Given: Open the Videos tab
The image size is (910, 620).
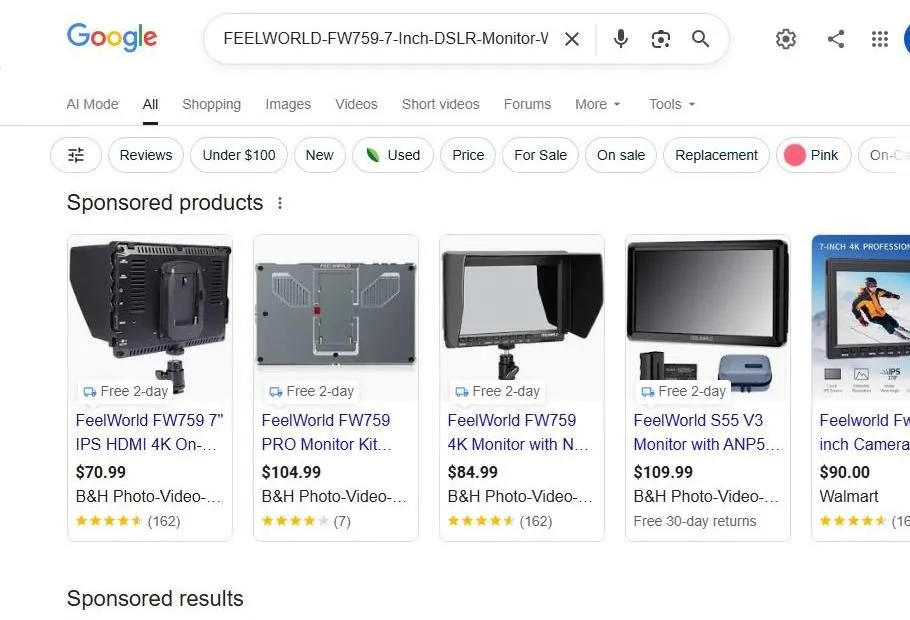Looking at the screenshot, I should [356, 104].
